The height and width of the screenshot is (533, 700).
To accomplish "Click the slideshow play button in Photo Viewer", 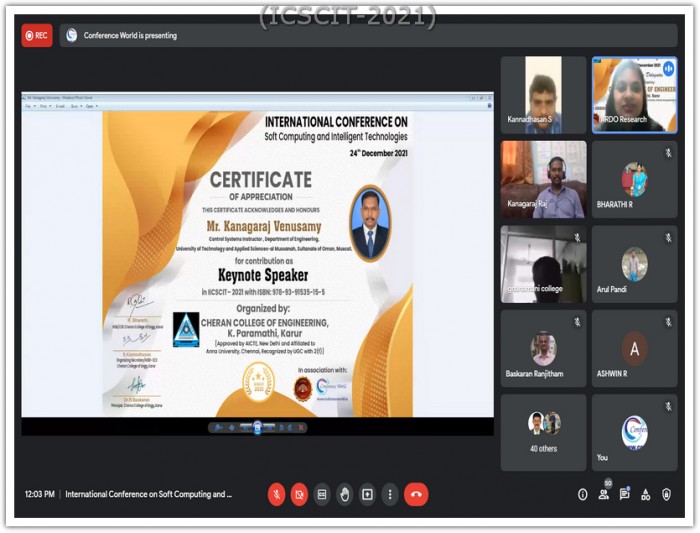I will [x=257, y=427].
